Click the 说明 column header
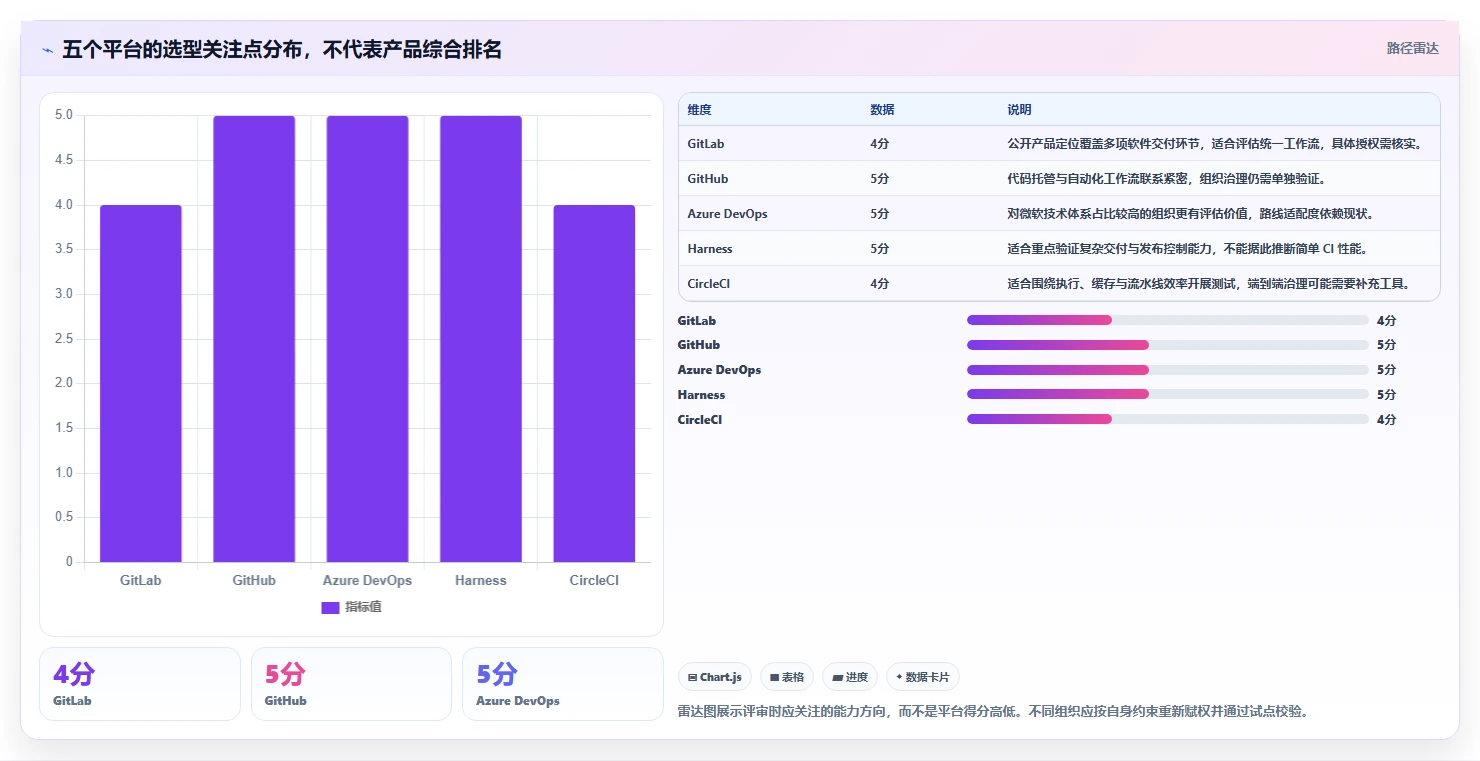This screenshot has height=761, width=1480. tap(1019, 110)
